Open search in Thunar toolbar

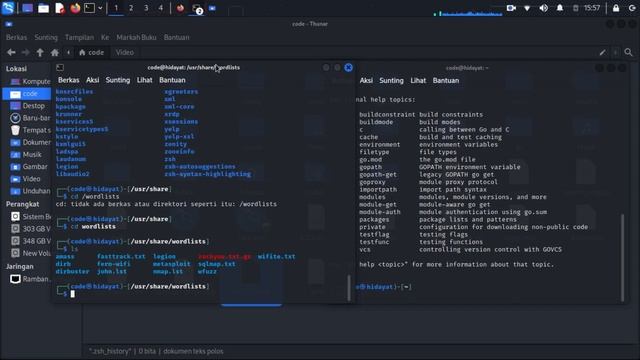629,52
